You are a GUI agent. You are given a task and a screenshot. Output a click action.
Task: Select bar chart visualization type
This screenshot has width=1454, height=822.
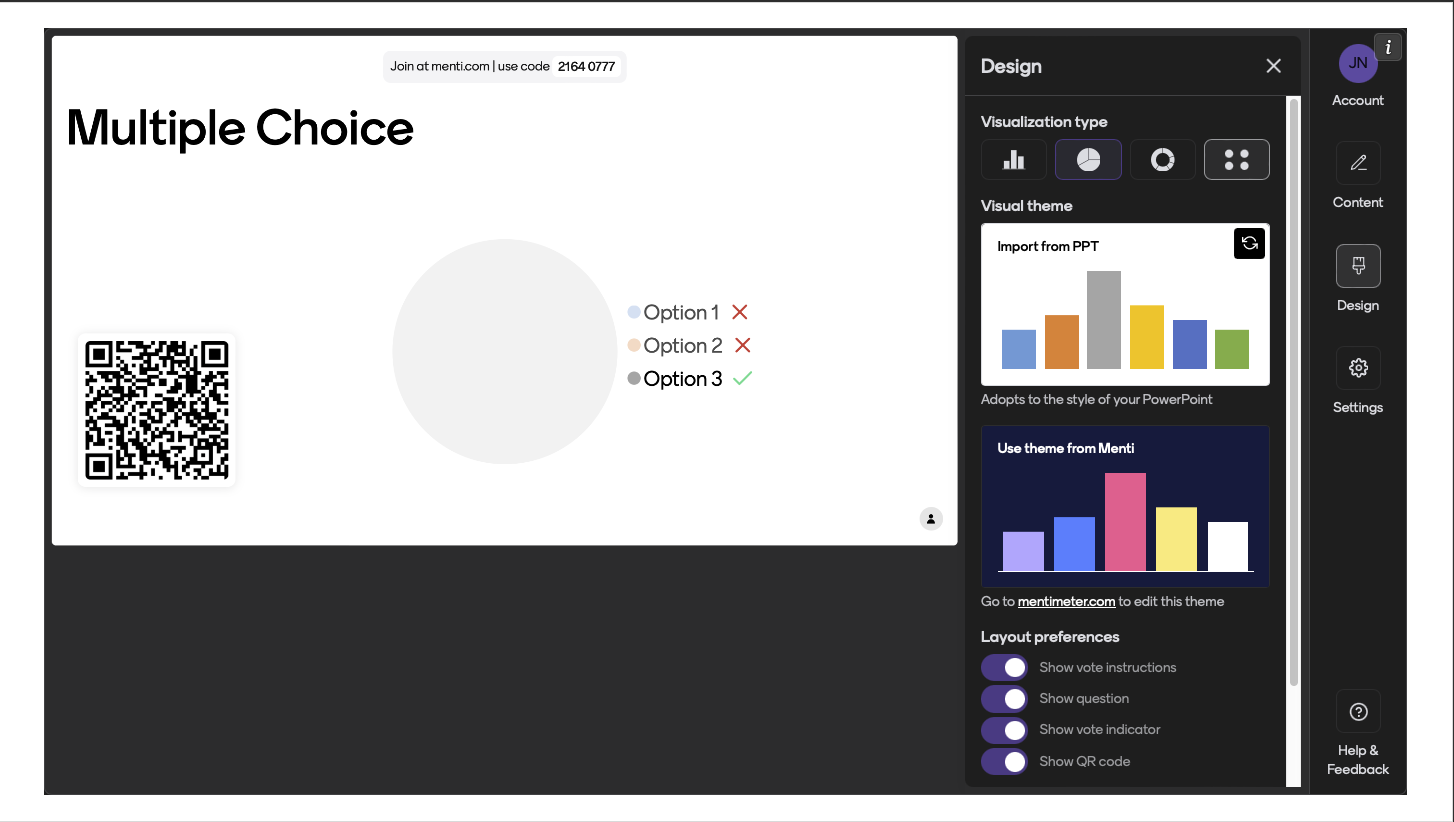click(1014, 160)
